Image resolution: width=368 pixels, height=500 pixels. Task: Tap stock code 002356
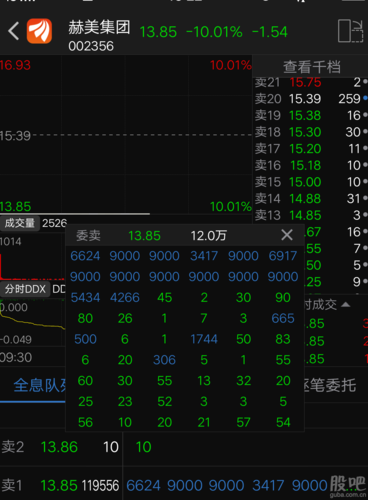(91, 46)
